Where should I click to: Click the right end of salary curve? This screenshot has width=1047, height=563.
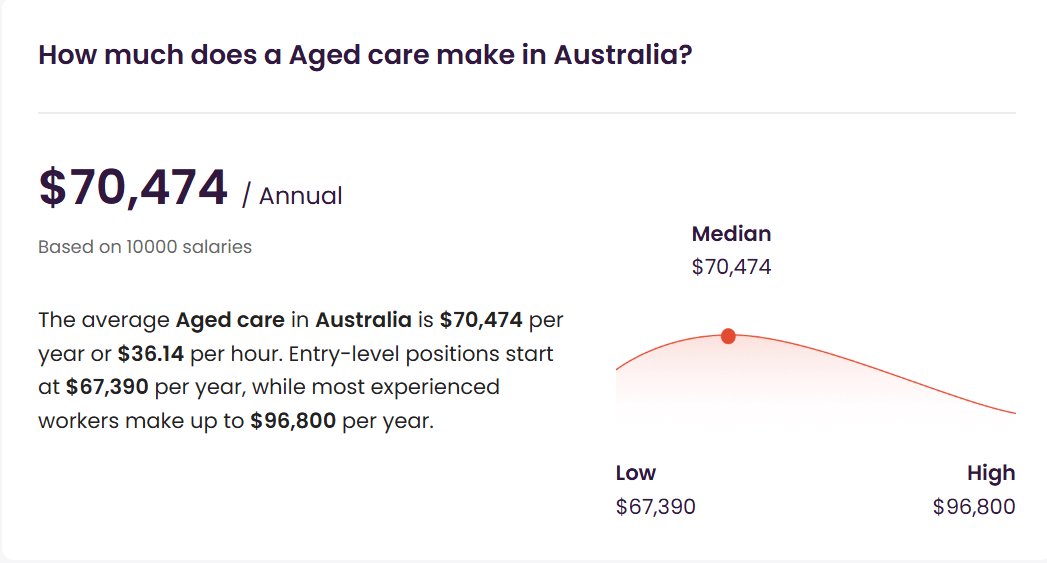pyautogui.click(x=1012, y=412)
